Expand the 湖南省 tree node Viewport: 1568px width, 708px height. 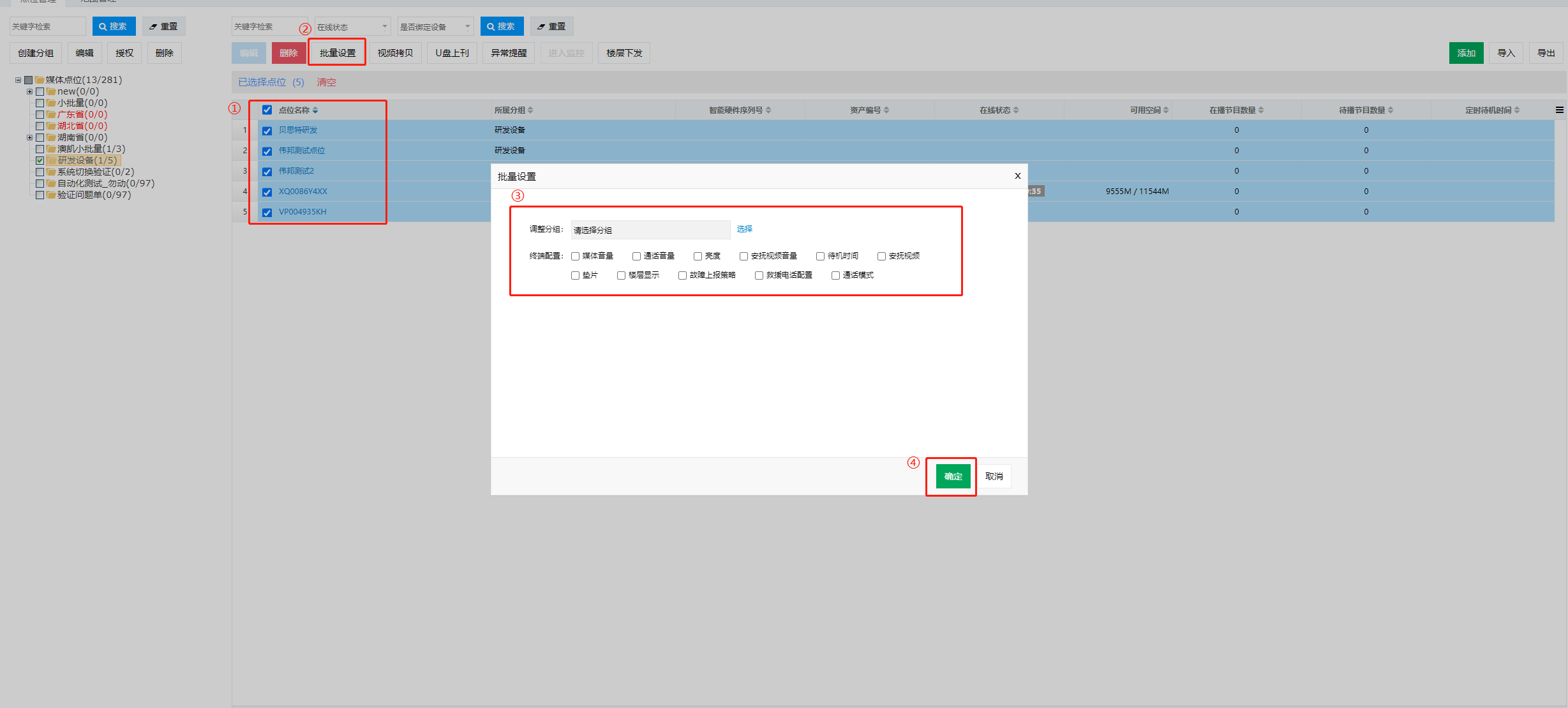coord(29,137)
